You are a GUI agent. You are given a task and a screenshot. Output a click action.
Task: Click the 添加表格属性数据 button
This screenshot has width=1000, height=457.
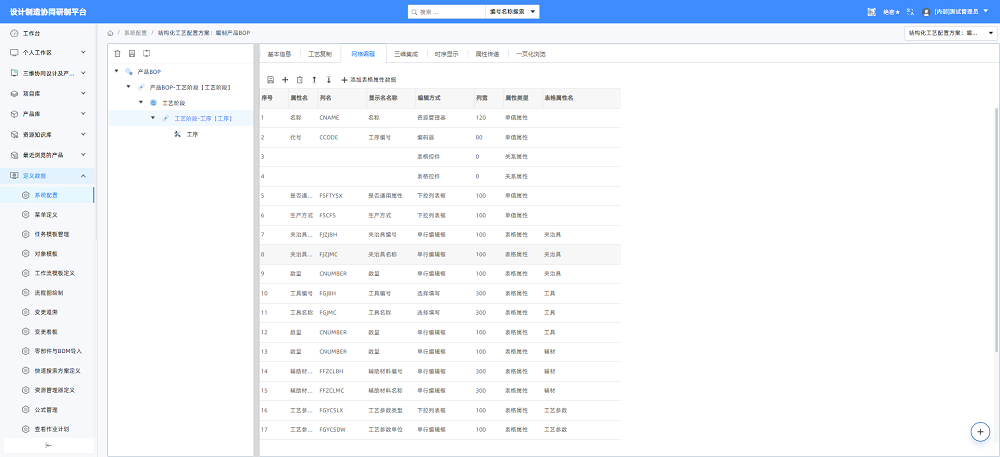click(369, 80)
